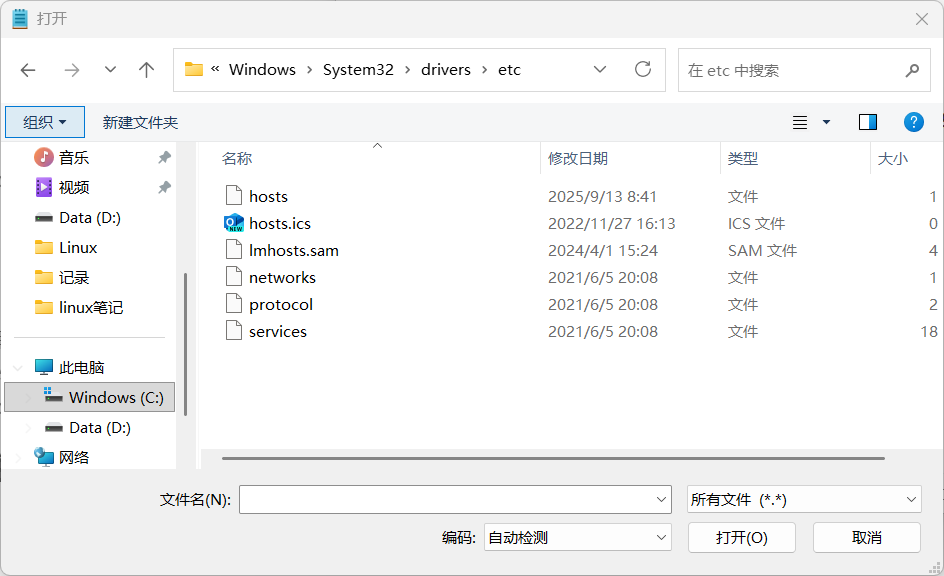The width and height of the screenshot is (944, 576).
Task: Sort by 修改日期 column header
Action: point(577,158)
